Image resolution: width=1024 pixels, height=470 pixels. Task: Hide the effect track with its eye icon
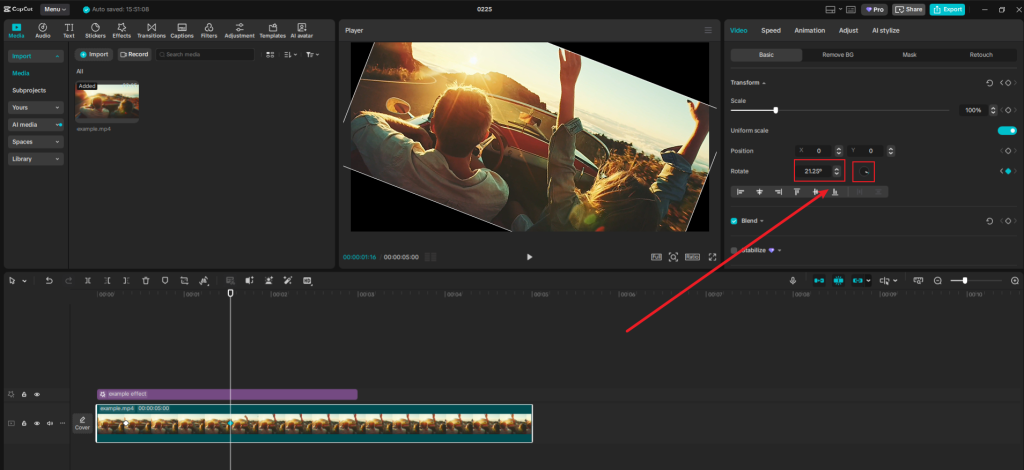37,394
